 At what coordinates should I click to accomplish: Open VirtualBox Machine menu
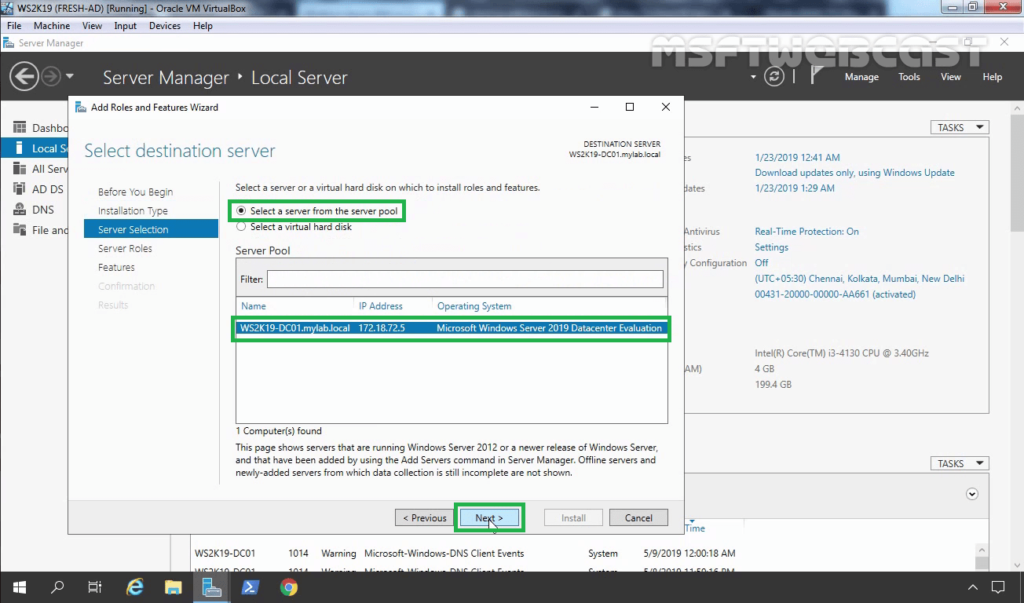(x=52, y=25)
